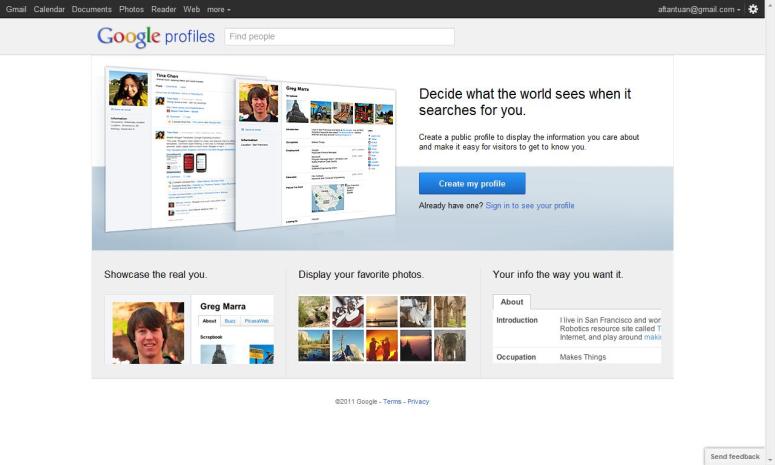Click the Tina Chen sample profile preview
Screen dimensions: 775x465
(x=170, y=148)
